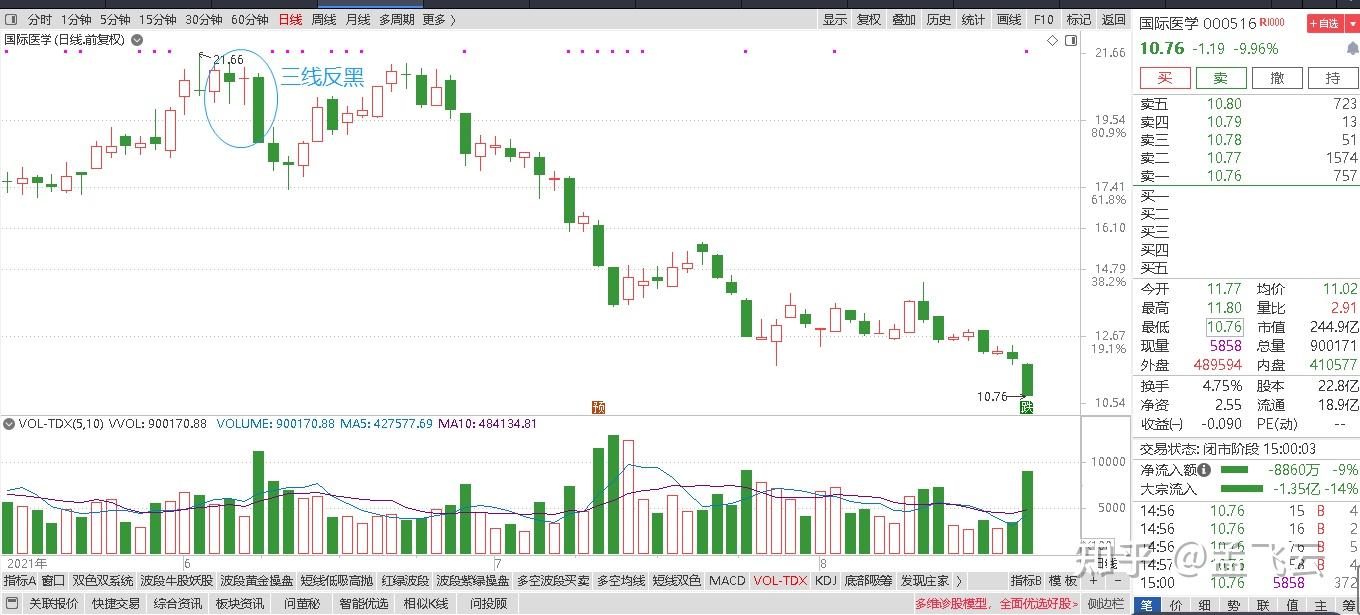Screen dimensions: 1360x615
Task: Switch to 30分钟 period
Action: coord(204,19)
